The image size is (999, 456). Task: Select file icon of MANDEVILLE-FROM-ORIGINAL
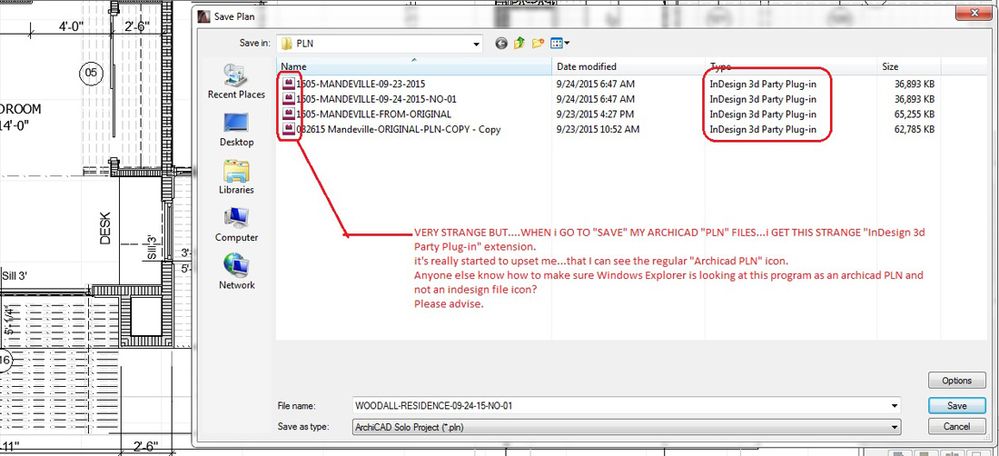pos(289,114)
